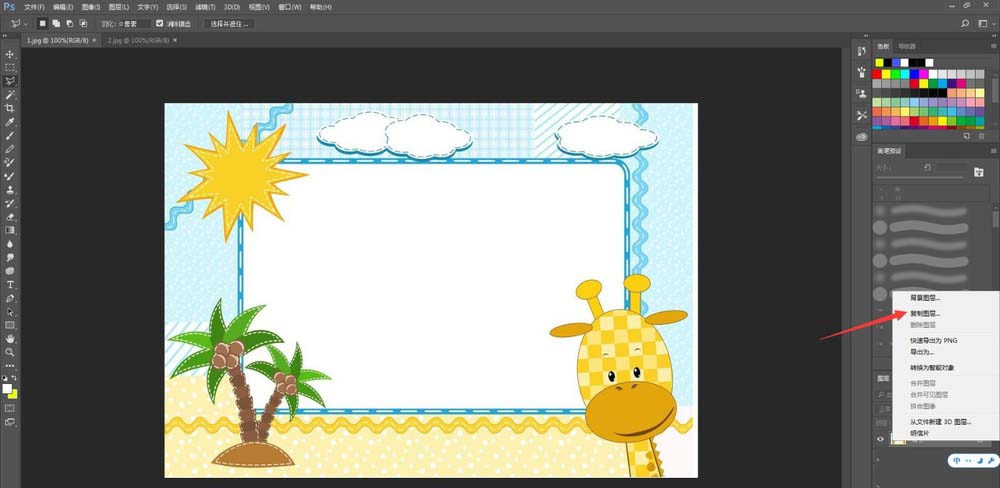Select the Eraser tool
Viewport: 1000px width, 488px height.
pyautogui.click(x=10, y=217)
